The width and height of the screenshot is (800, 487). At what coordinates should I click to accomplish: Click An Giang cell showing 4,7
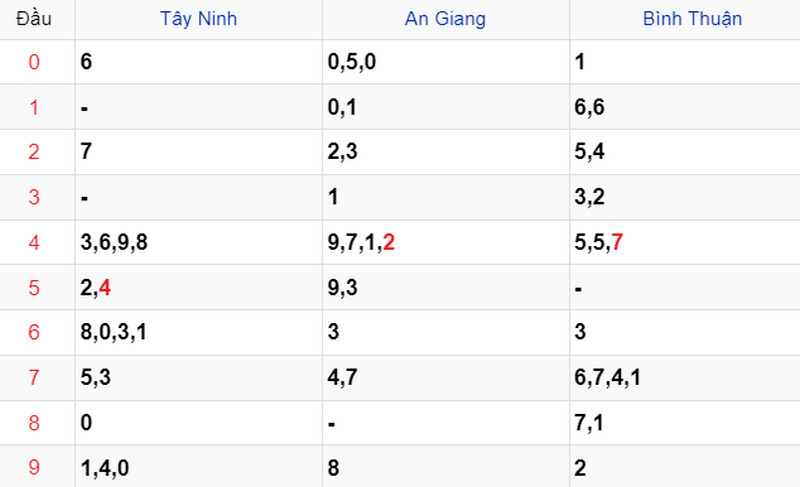[x=446, y=378]
